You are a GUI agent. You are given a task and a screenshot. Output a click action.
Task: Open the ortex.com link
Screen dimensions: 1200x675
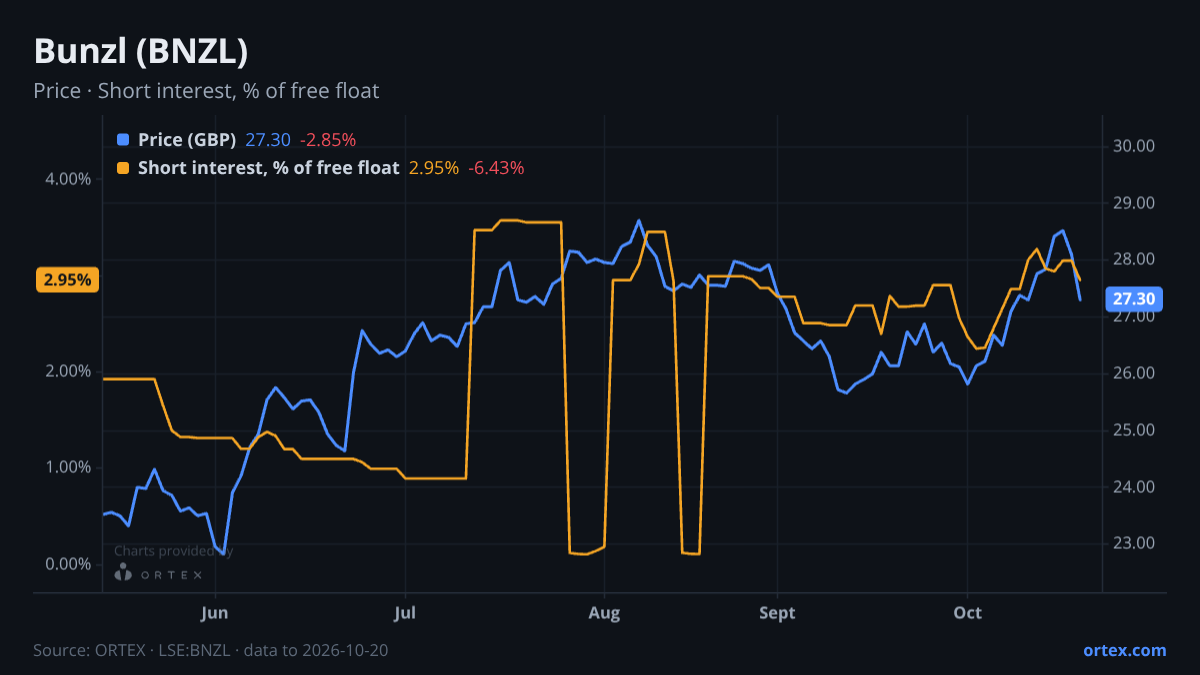(1124, 650)
